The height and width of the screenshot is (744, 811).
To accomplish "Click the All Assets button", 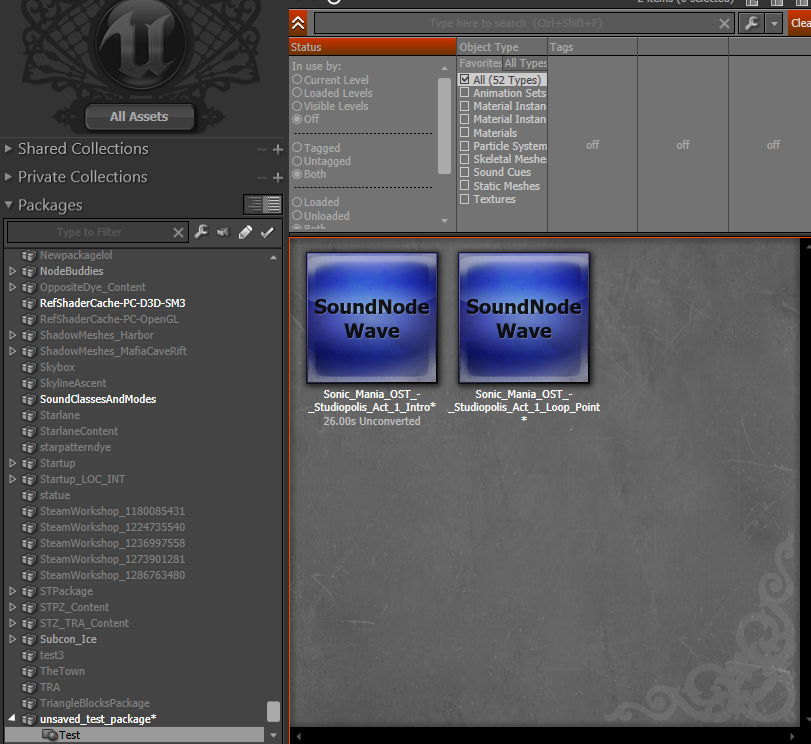I will pyautogui.click(x=139, y=117).
